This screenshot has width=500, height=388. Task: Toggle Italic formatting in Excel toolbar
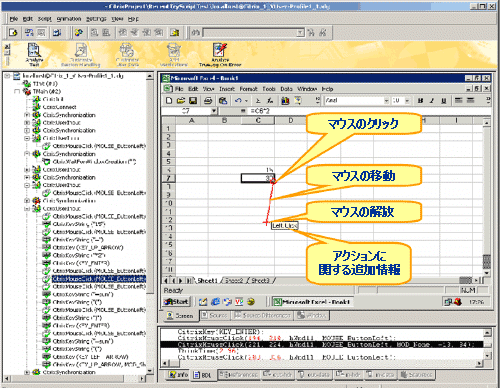[x=432, y=100]
